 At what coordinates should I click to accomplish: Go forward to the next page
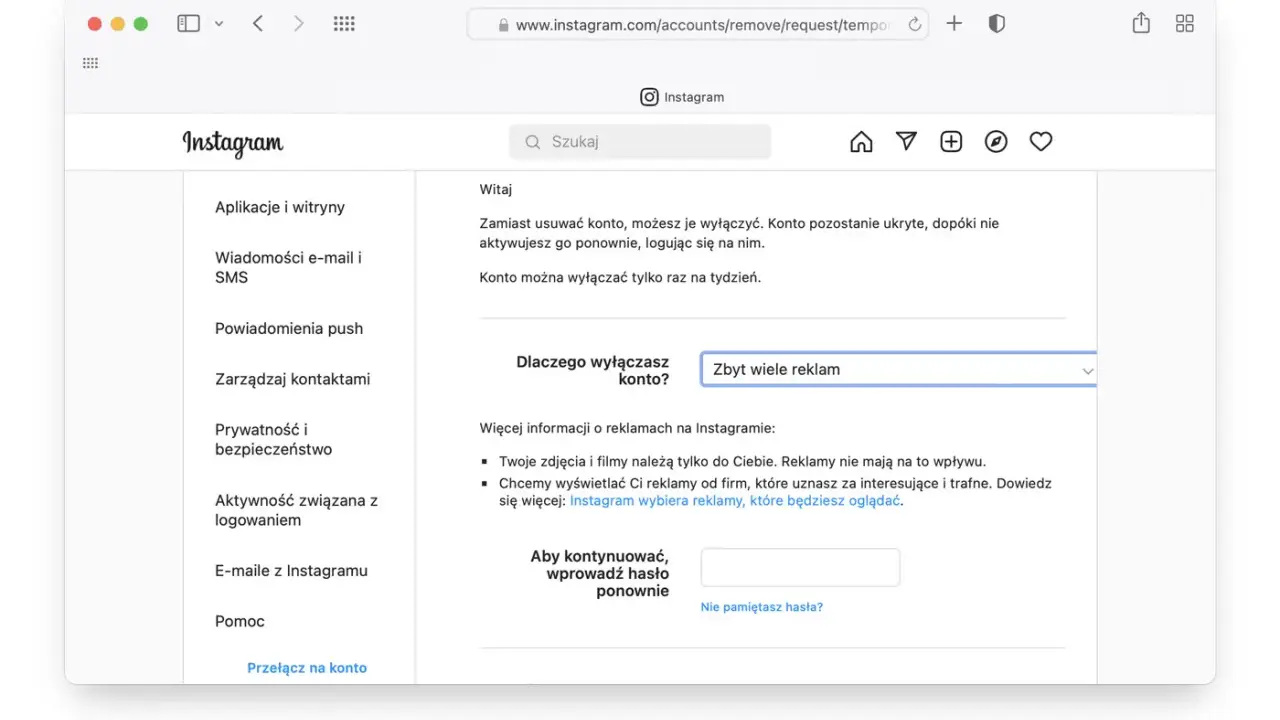[298, 24]
